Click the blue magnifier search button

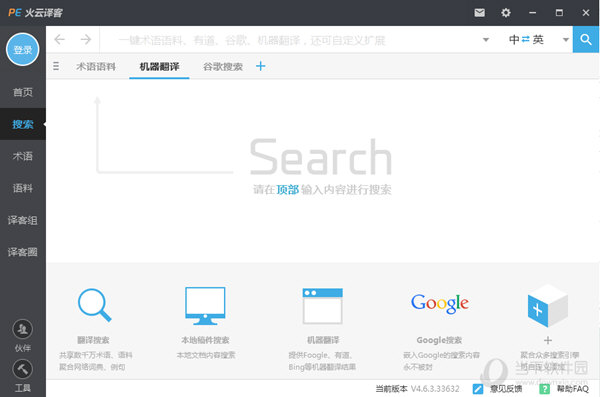(x=586, y=39)
